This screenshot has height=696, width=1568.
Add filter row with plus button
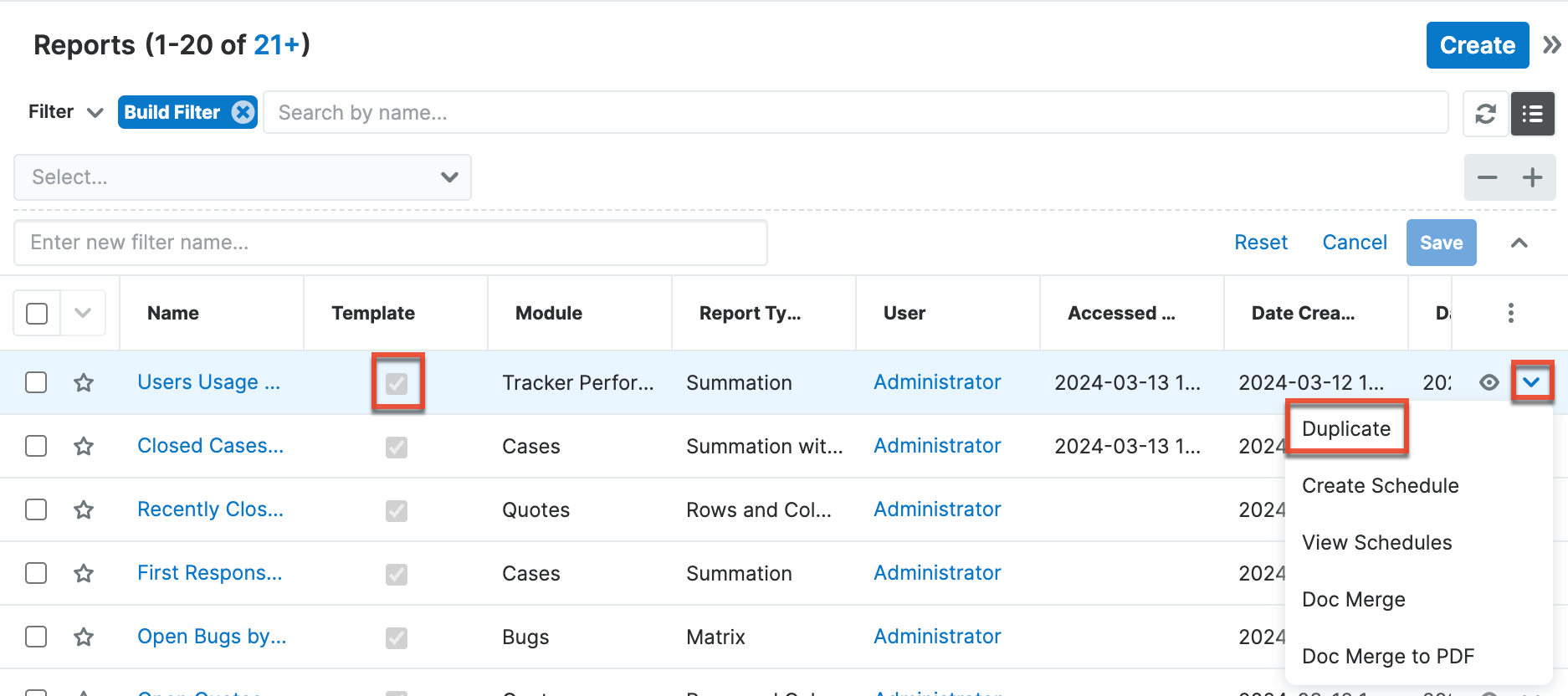[x=1532, y=177]
